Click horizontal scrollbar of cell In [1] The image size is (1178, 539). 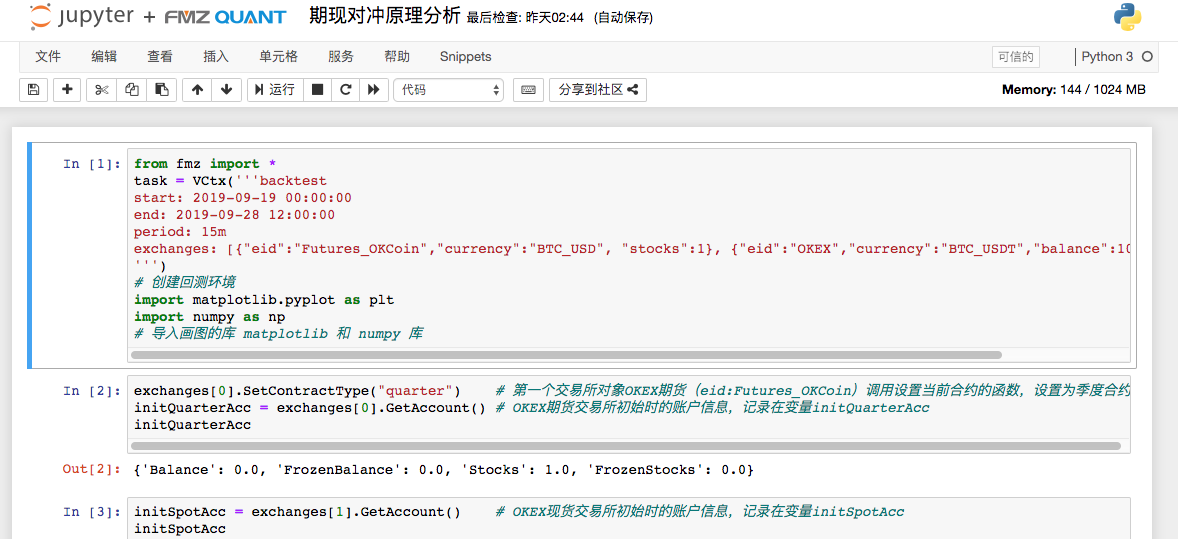pyautogui.click(x=566, y=354)
